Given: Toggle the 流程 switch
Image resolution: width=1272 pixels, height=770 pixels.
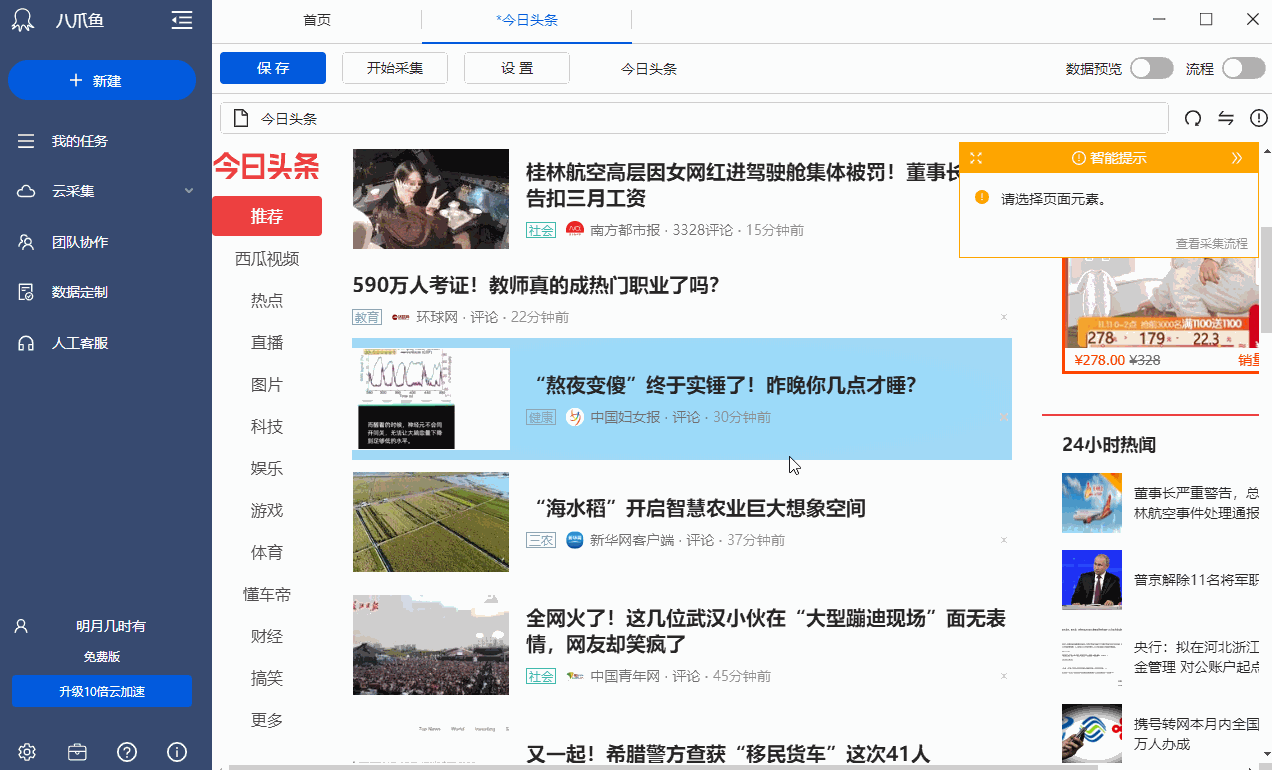Looking at the screenshot, I should point(1244,68).
